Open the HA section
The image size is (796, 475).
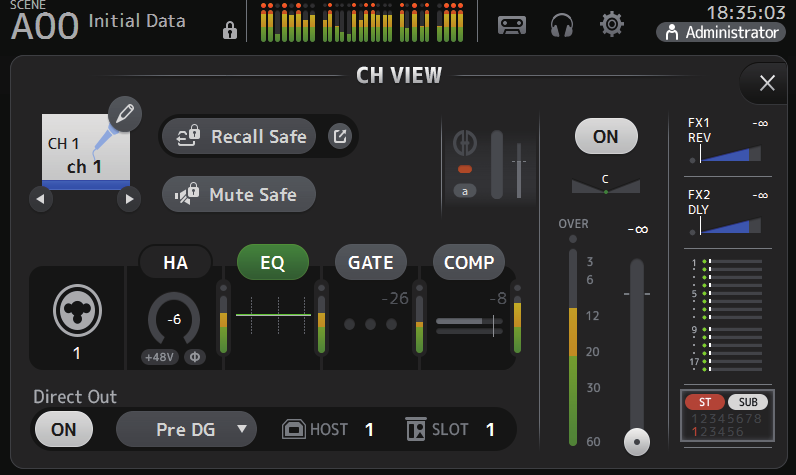point(176,262)
